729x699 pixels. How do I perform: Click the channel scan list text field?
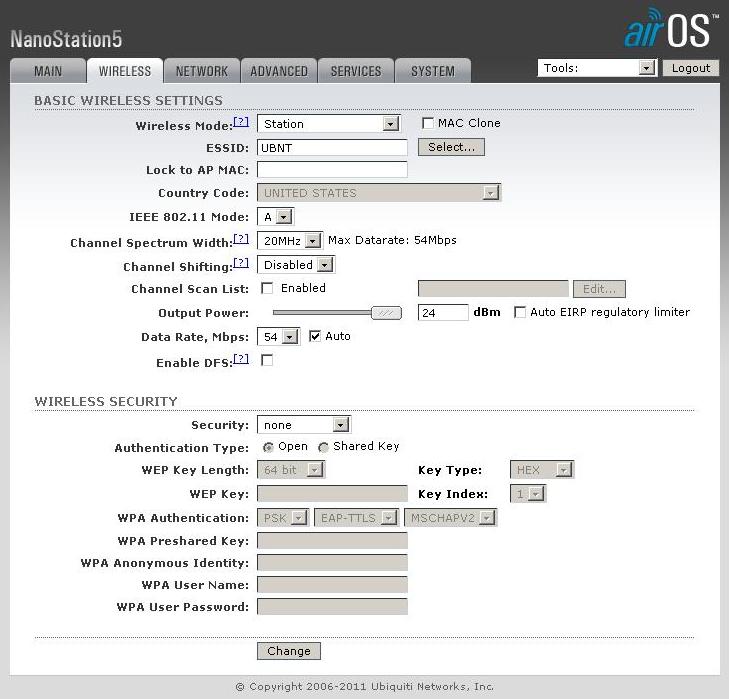click(x=493, y=289)
